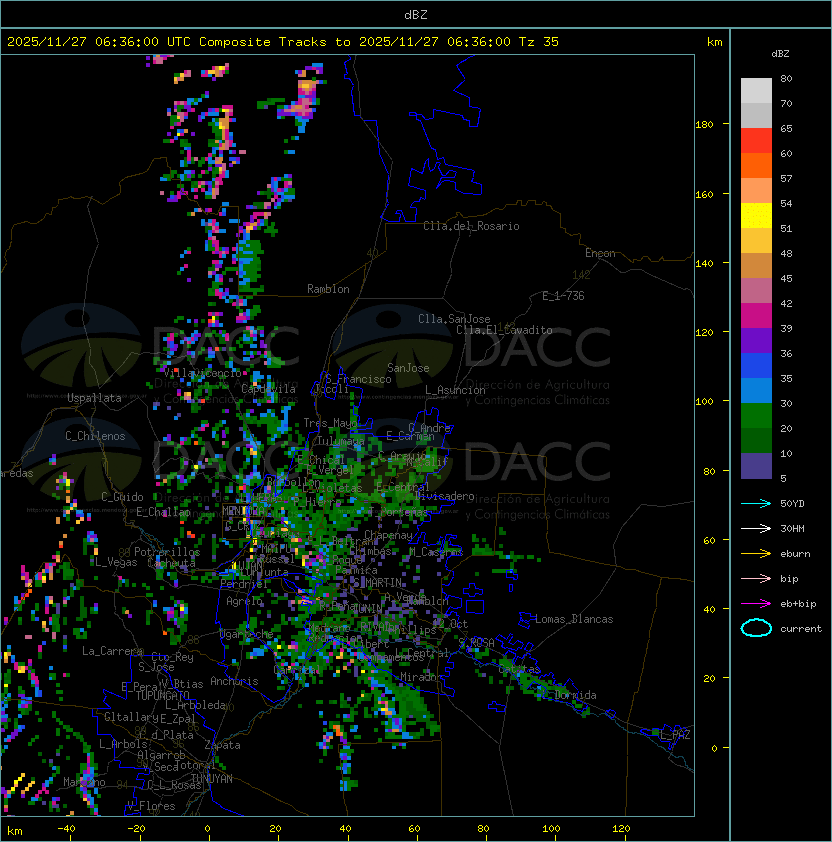This screenshot has height=842, width=832.
Task: Click the 'Potrerillos' map label
Action: point(167,551)
